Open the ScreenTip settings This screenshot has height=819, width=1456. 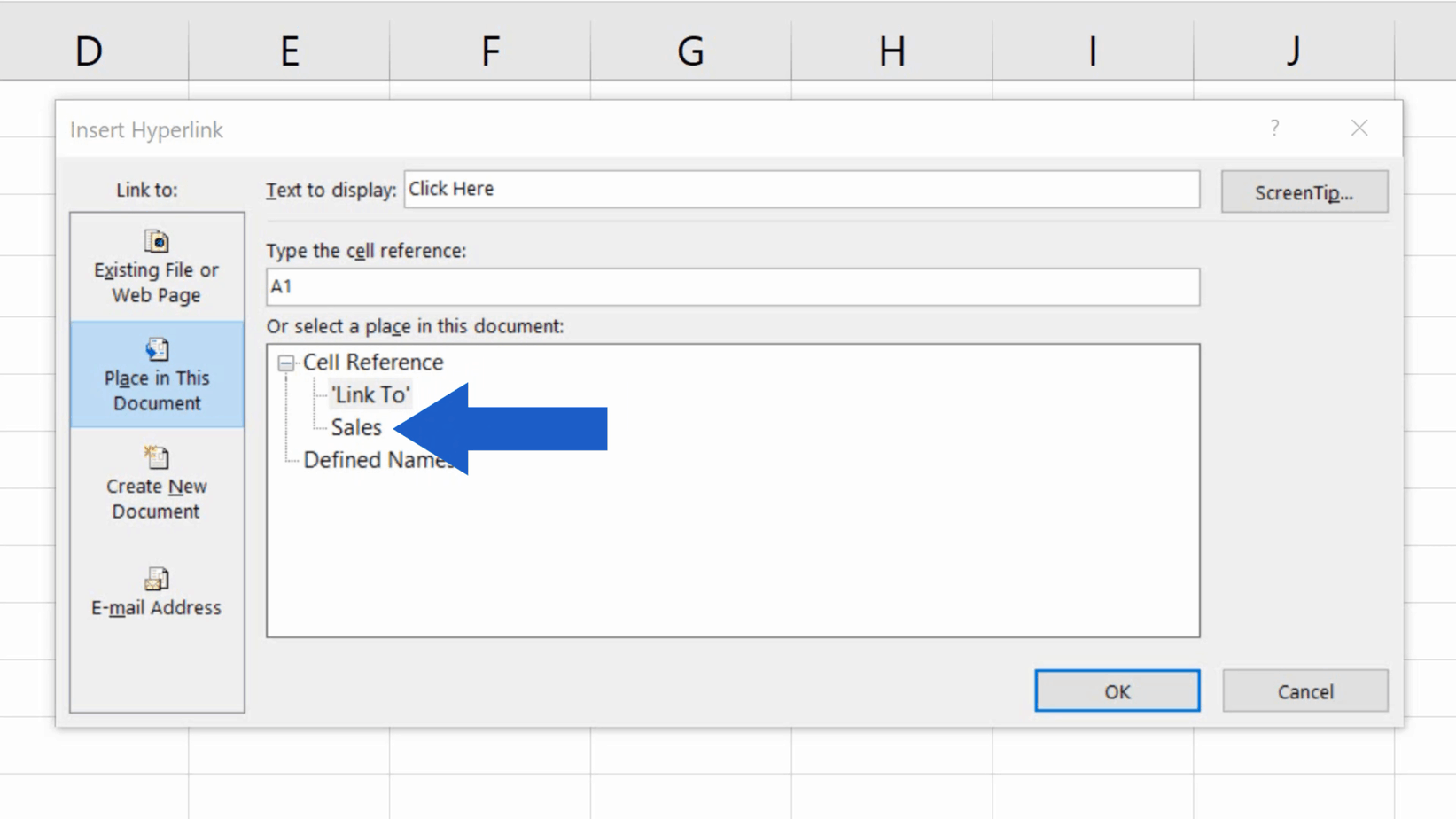(1304, 191)
